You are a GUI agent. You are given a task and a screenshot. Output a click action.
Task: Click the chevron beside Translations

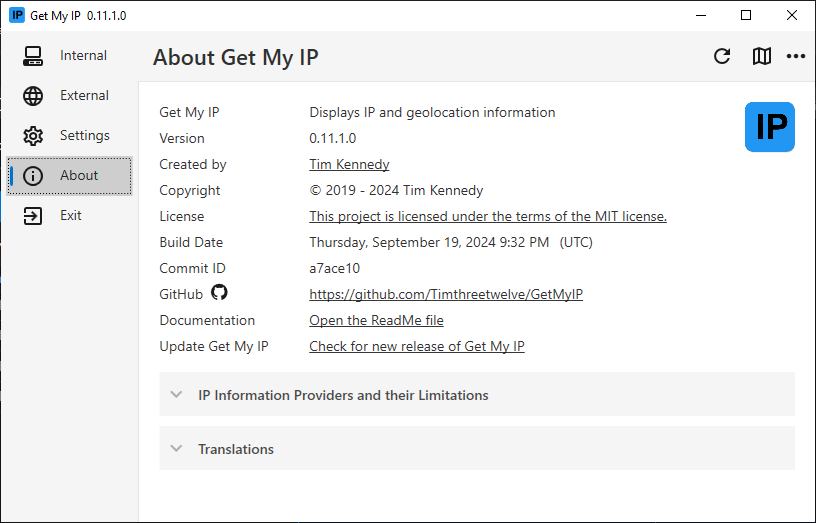pos(176,449)
